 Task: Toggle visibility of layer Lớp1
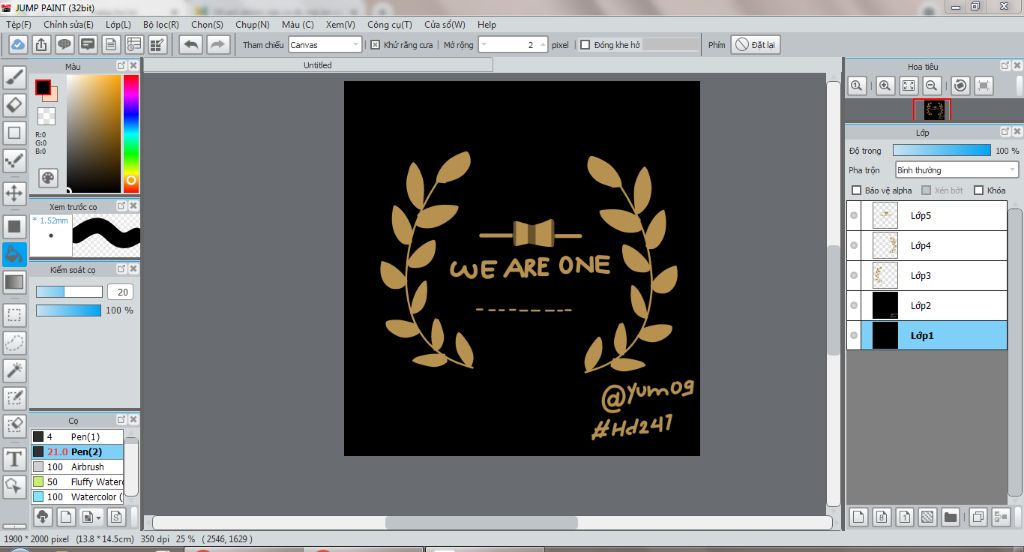[854, 336]
